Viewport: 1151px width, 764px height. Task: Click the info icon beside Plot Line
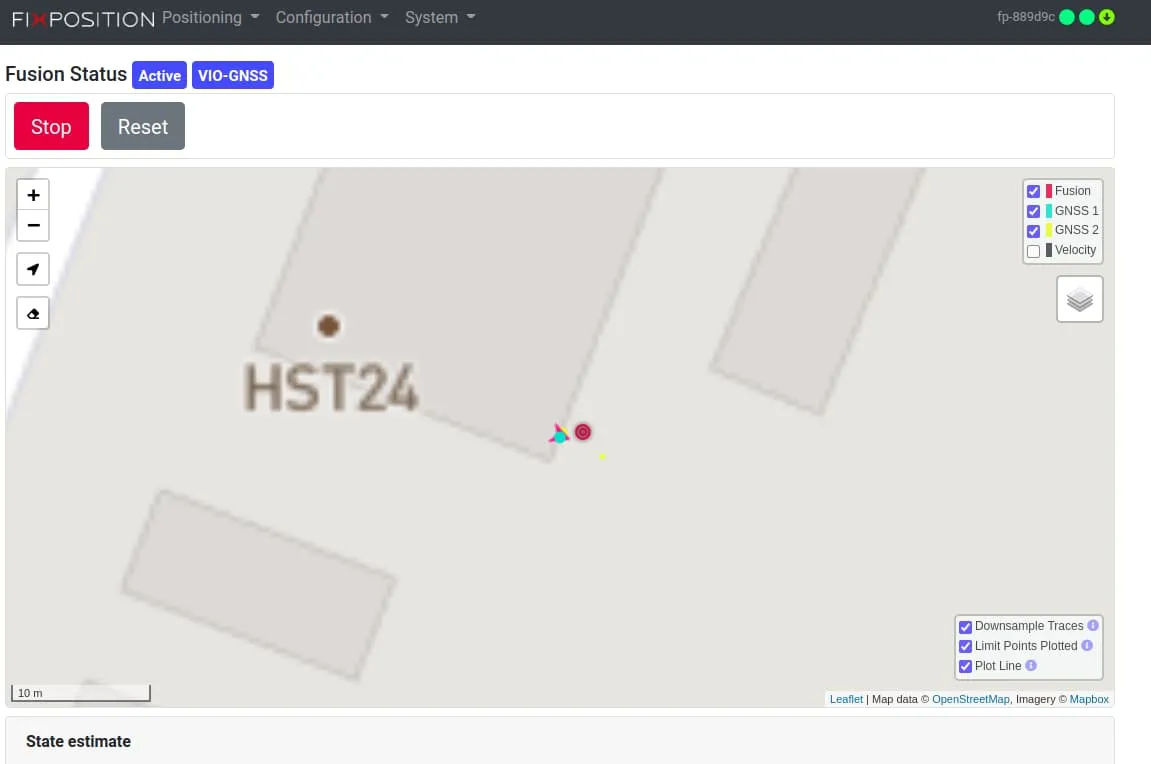point(1031,666)
